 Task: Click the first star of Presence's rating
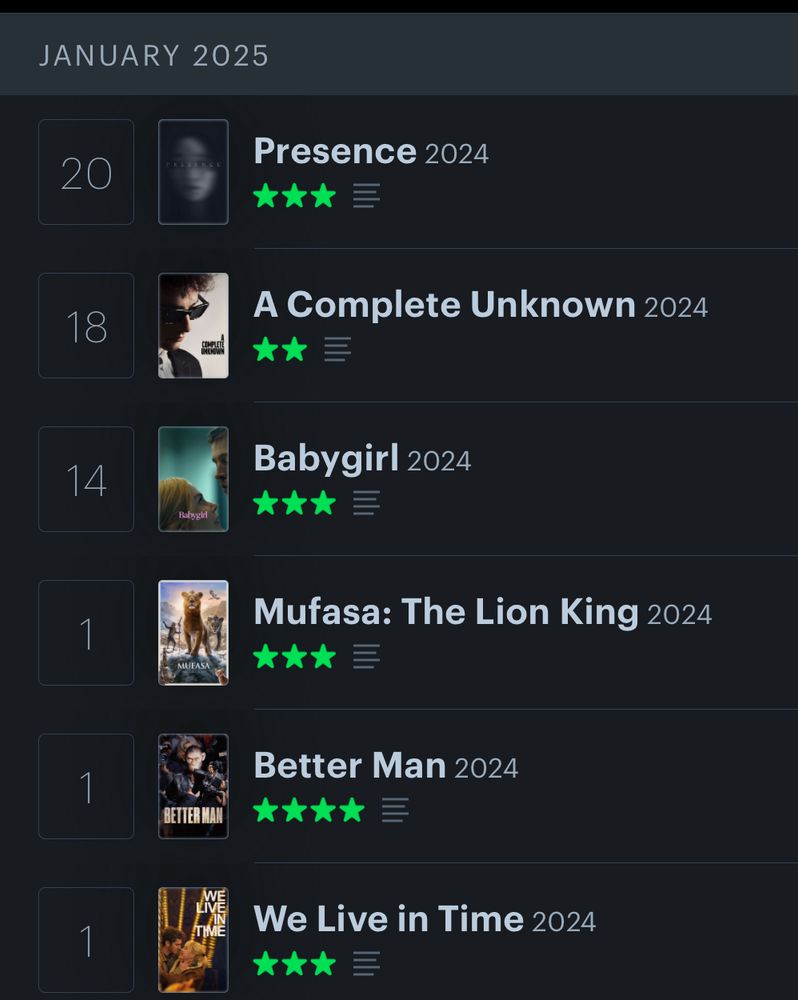pos(266,196)
